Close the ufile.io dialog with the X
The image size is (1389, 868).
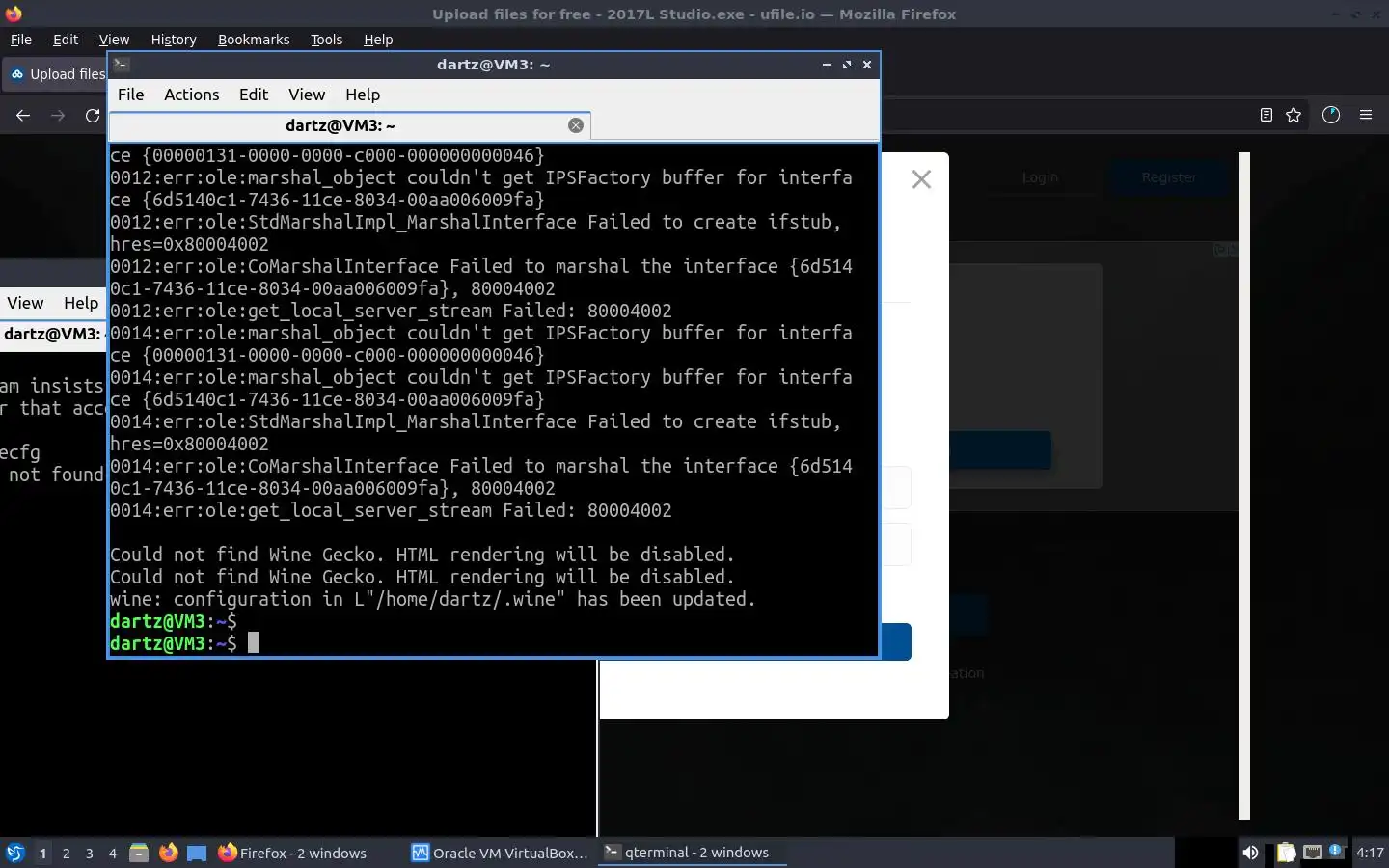(x=921, y=179)
